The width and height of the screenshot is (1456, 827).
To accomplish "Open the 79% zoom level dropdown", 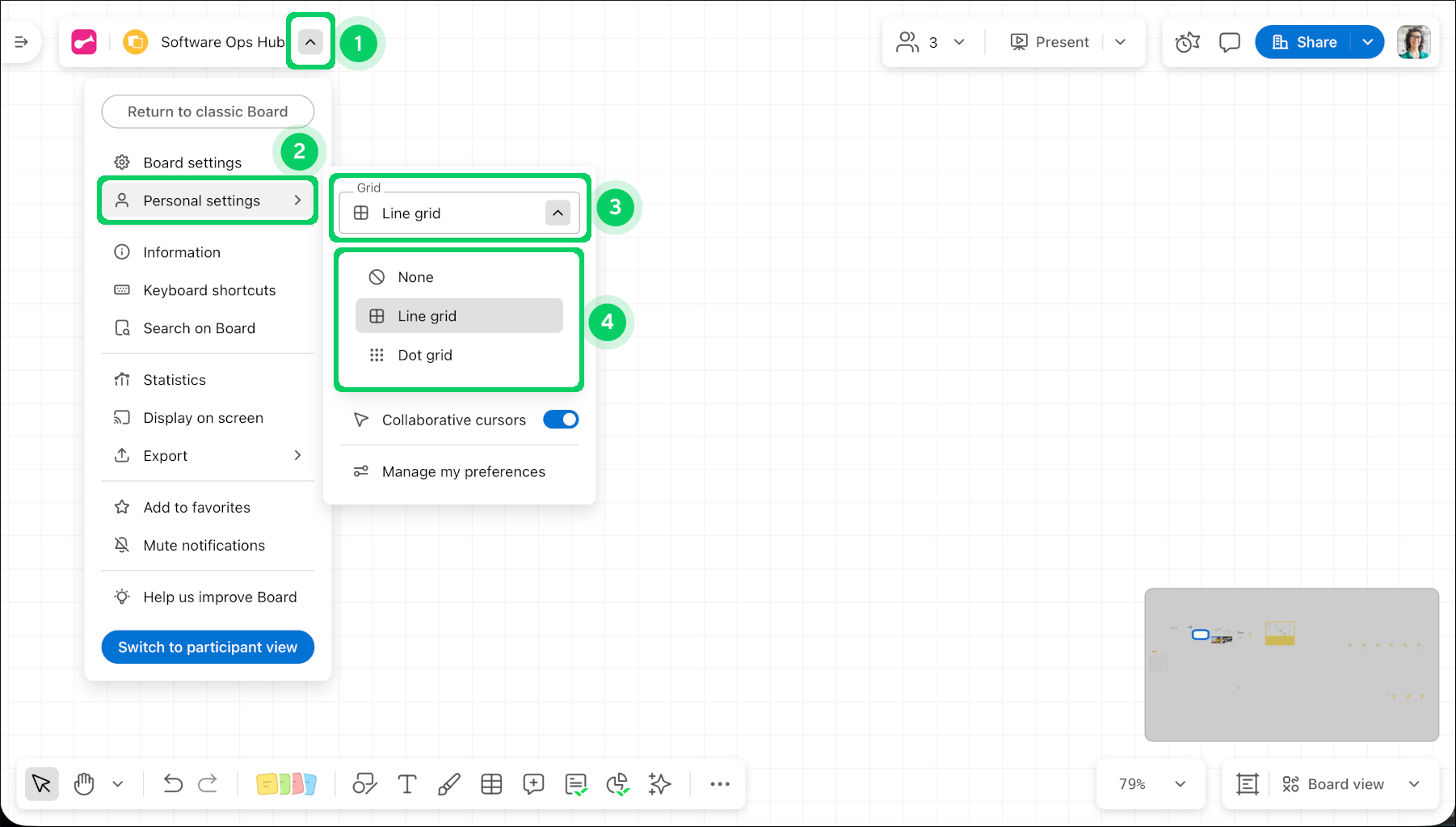I will point(1151,784).
